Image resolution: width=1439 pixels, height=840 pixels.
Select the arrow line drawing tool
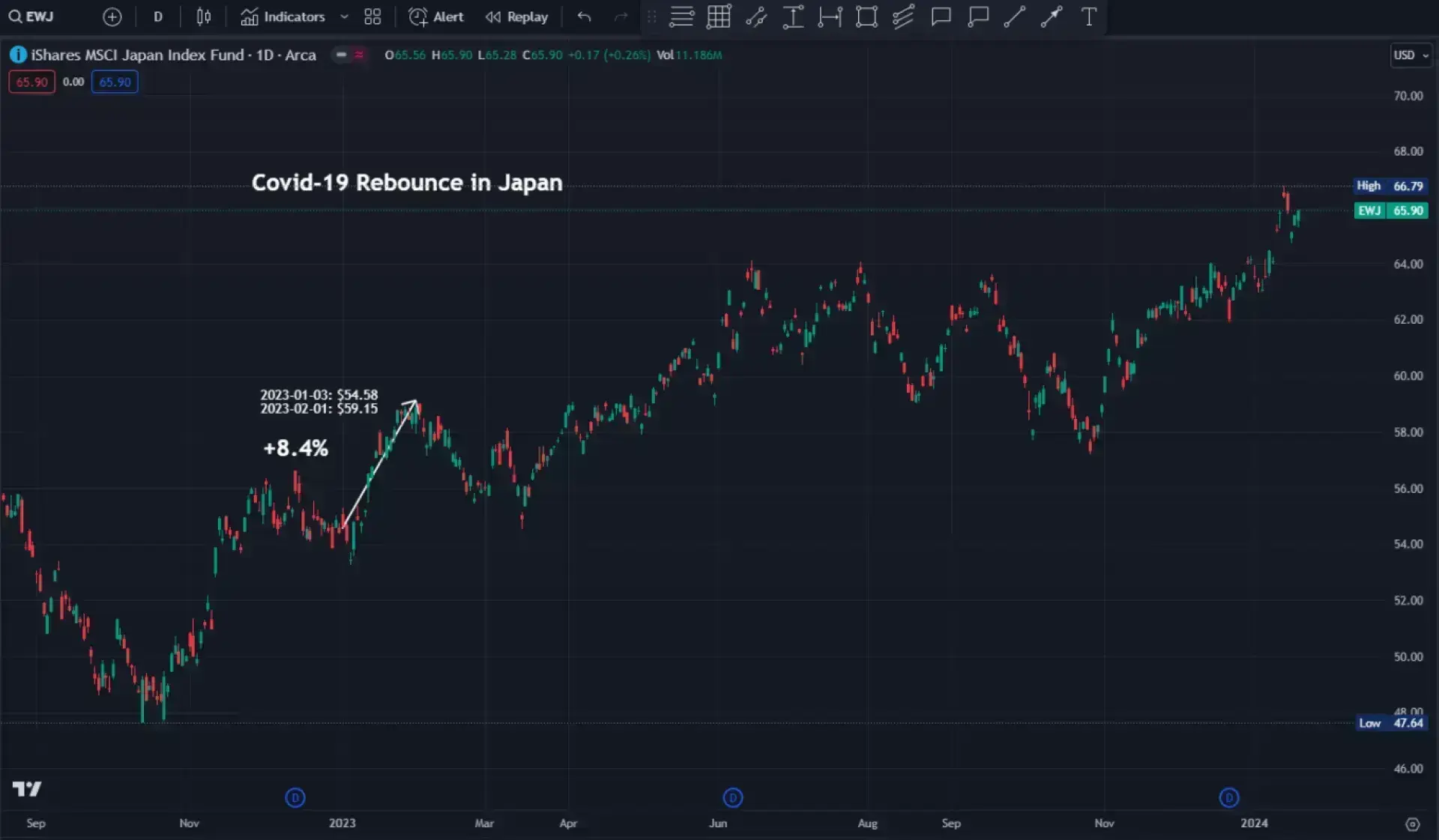point(1051,16)
